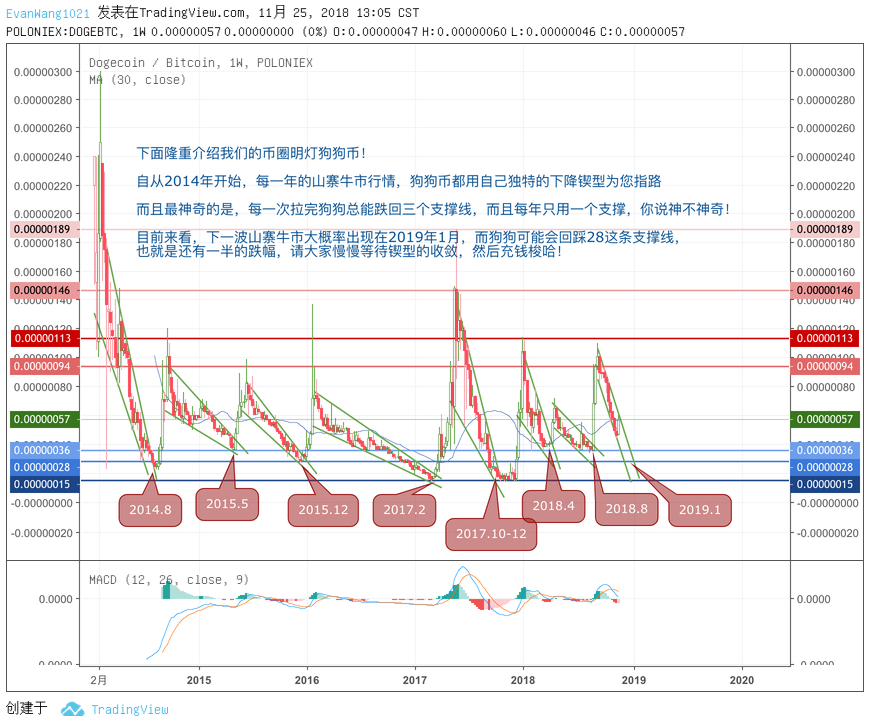
Task: Click the green 0.00000057 tag on right axis
Action: (825, 419)
